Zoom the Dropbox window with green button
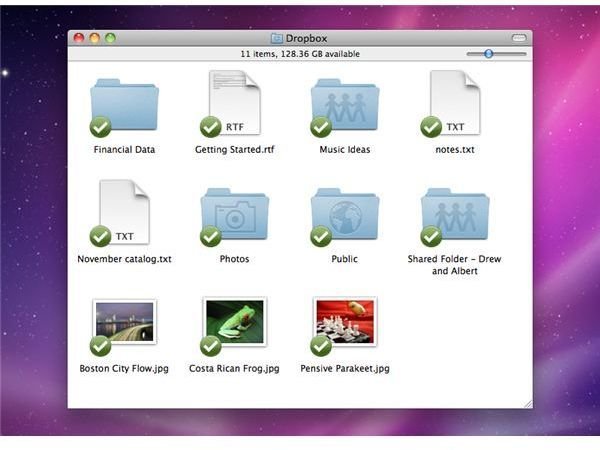The image size is (600, 450). pos(111,38)
